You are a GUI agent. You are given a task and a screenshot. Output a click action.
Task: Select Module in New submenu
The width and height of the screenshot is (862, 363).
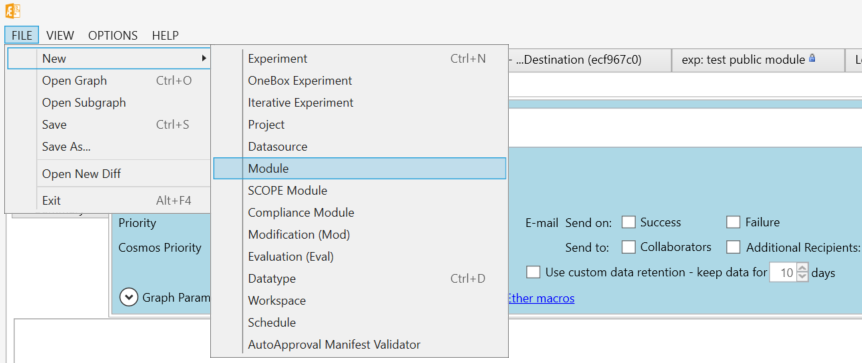(360, 168)
